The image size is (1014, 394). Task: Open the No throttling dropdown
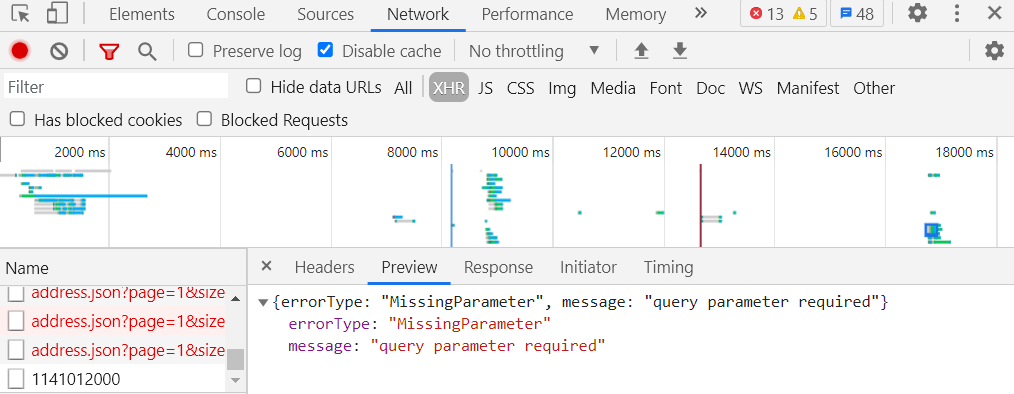(534, 51)
